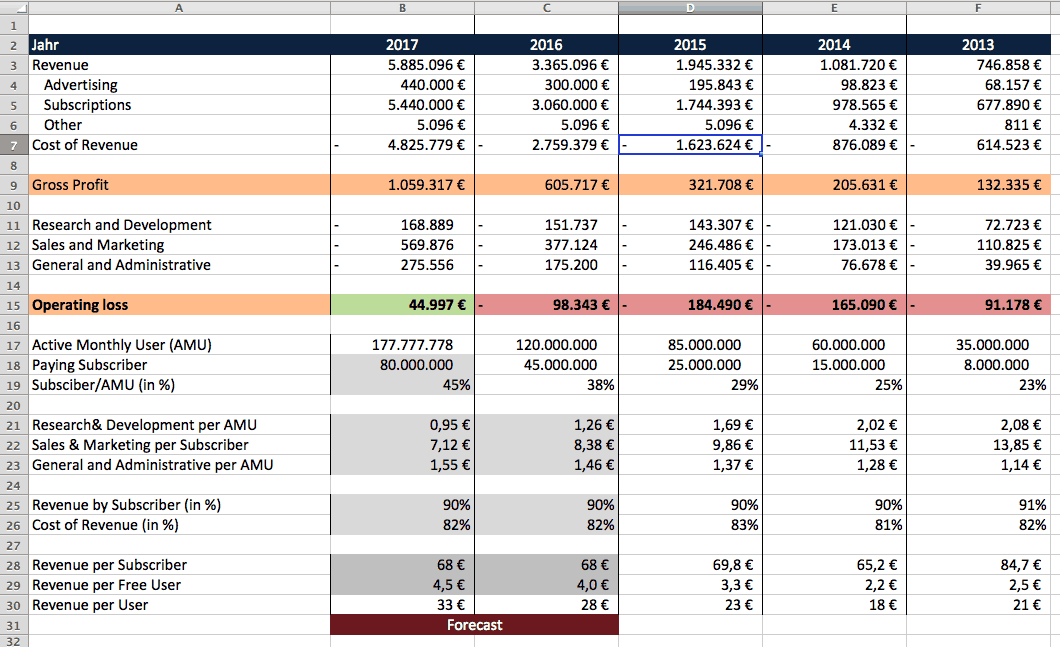Click value 13,85 € in row 22
Screen dimensions: 1060x647
[978, 445]
